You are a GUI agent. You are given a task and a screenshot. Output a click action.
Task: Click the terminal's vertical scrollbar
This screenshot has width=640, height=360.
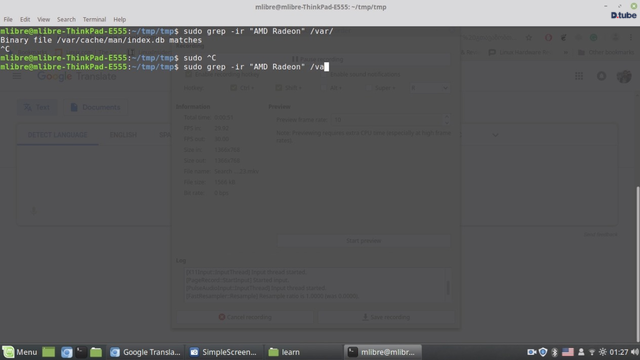pyautogui.click(x=638, y=263)
